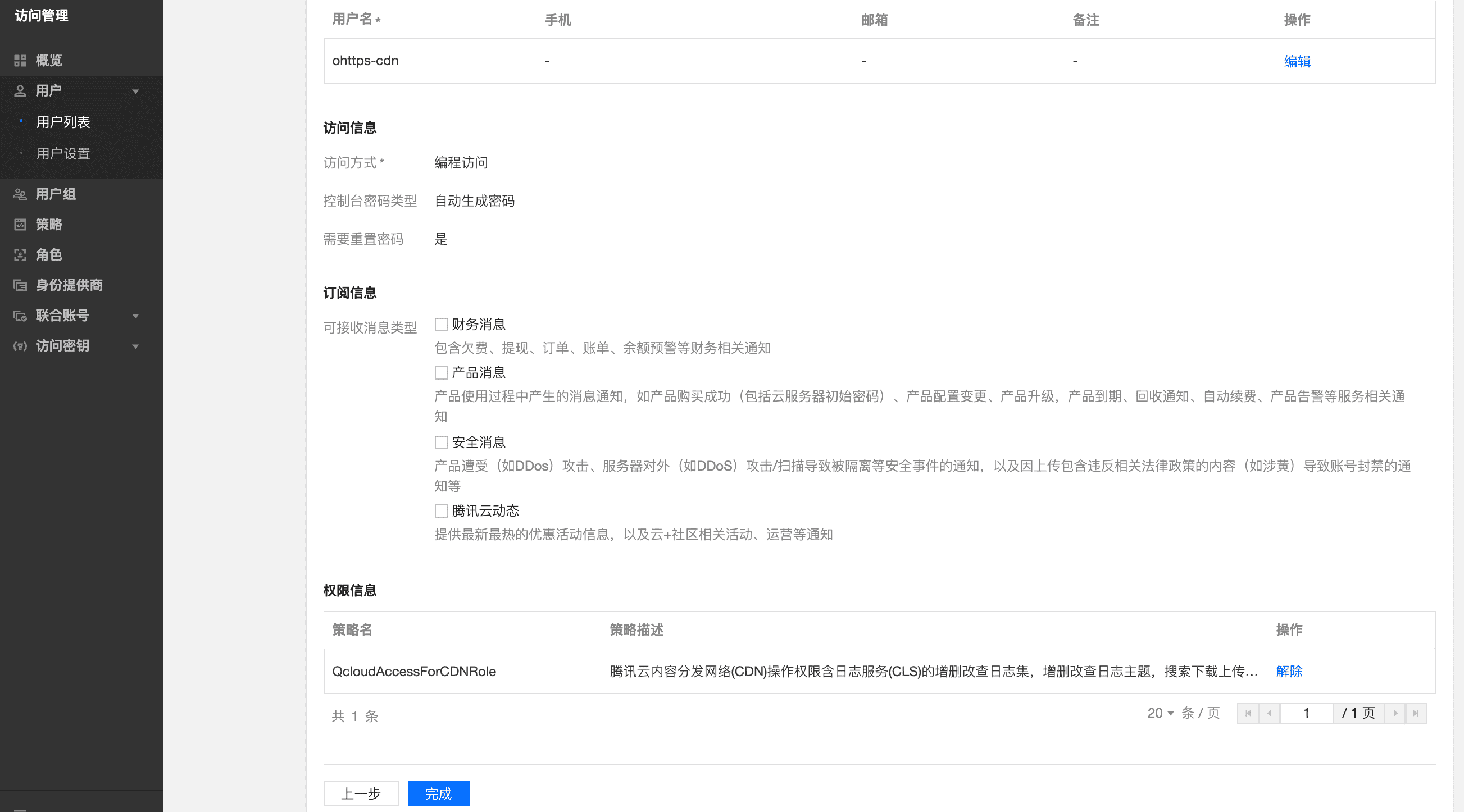
Task: Check the 腾讯云动态 checkbox
Action: pyautogui.click(x=441, y=511)
